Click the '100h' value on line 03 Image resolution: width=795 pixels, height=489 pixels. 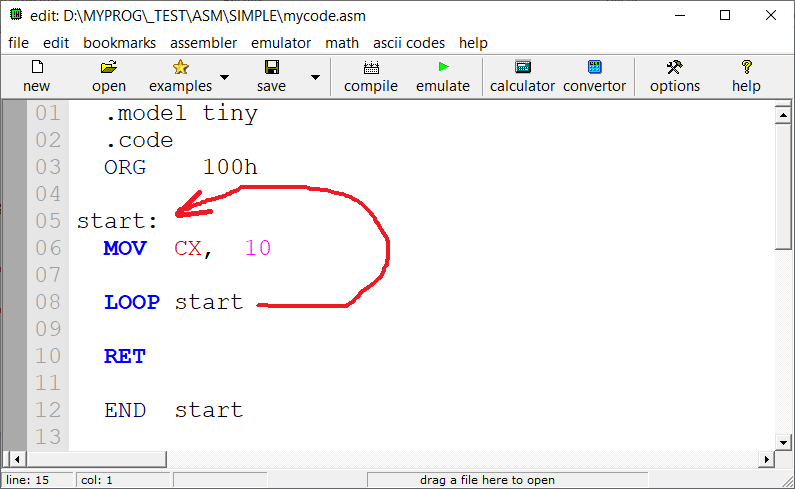pos(230,167)
